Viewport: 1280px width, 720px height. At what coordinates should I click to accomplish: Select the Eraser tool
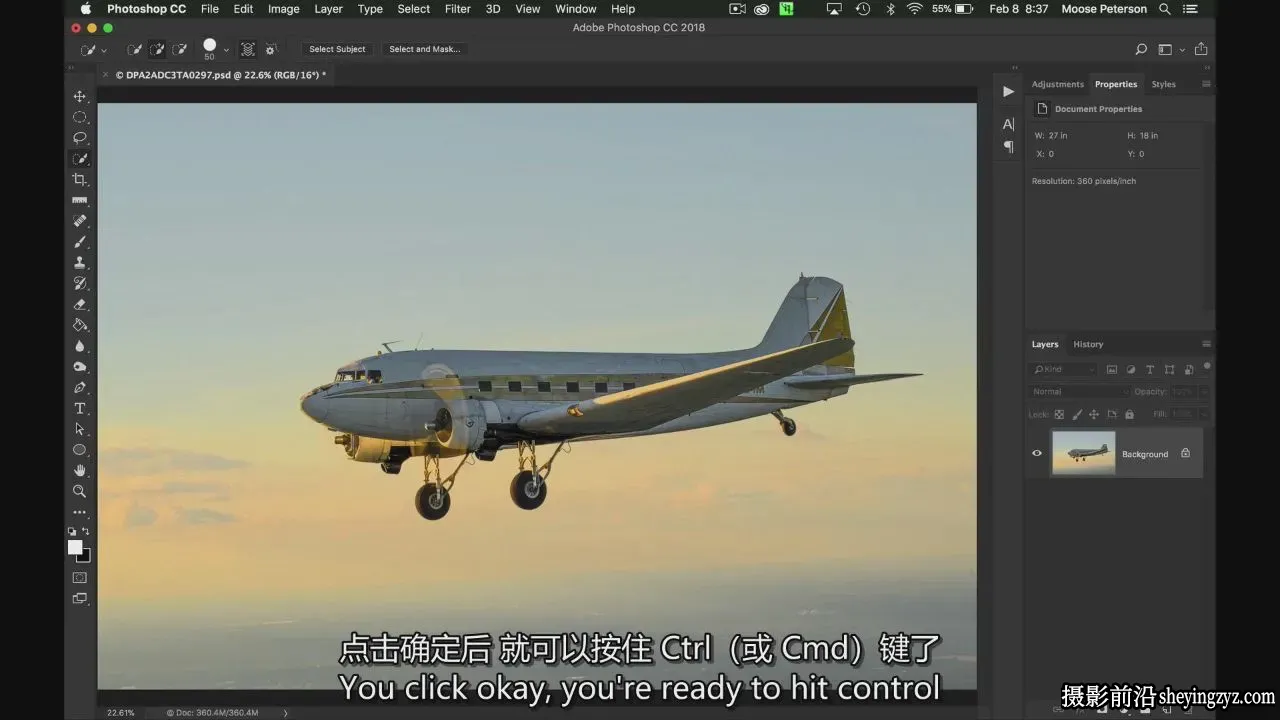[x=80, y=304]
